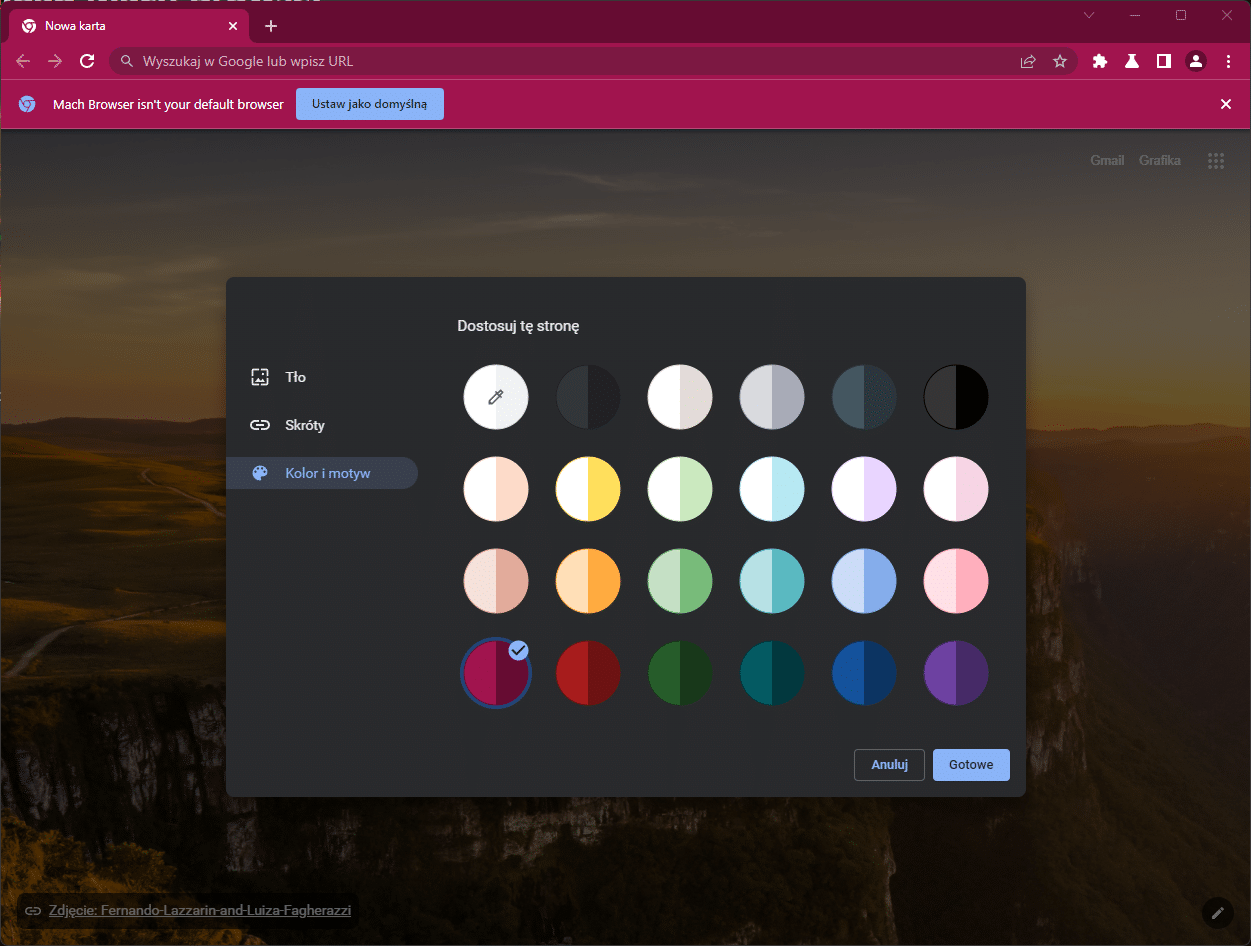Image resolution: width=1251 pixels, height=946 pixels.
Task: Open a new tab with the plus
Action: point(270,26)
